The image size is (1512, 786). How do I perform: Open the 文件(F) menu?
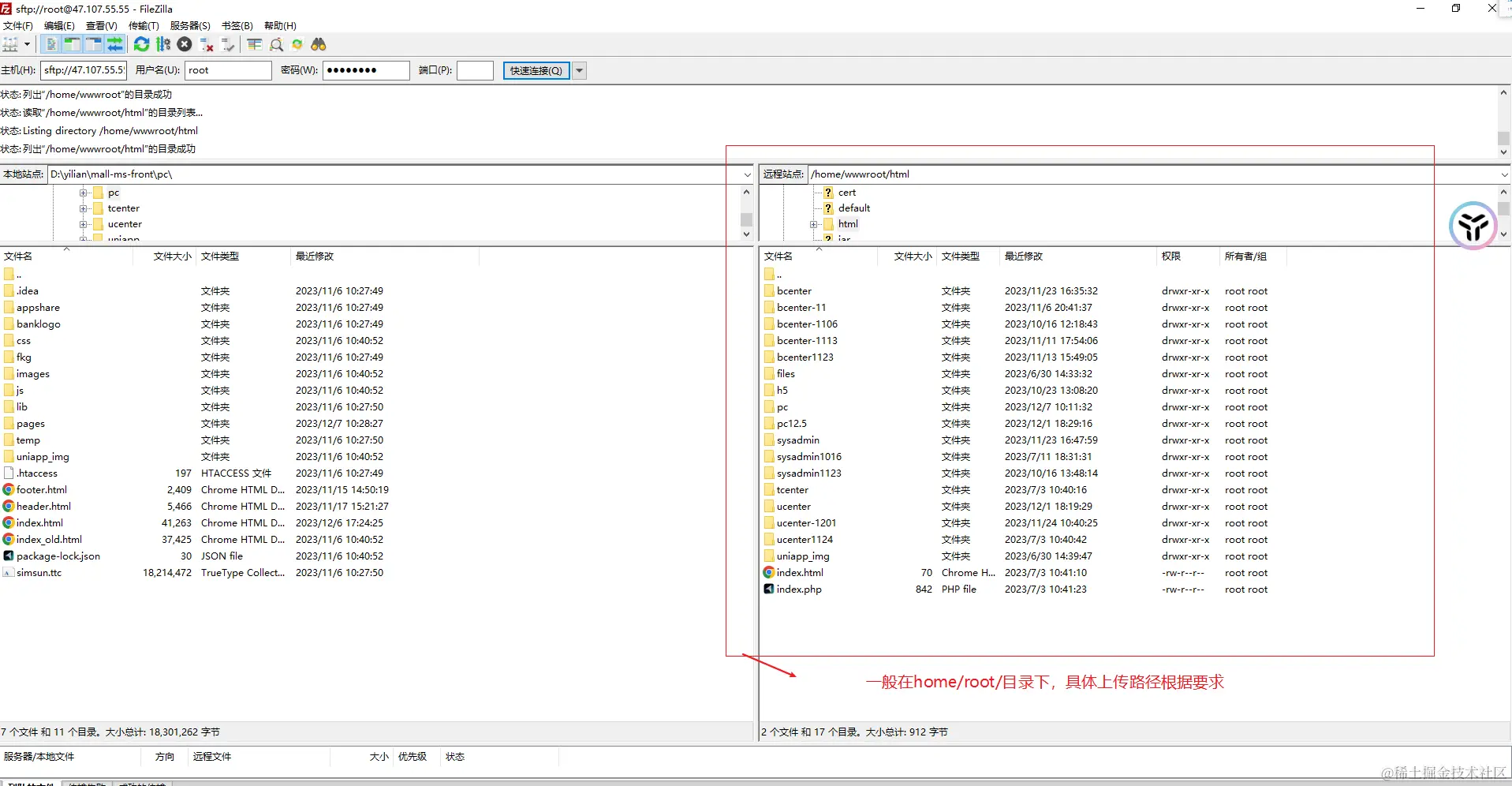(18, 25)
